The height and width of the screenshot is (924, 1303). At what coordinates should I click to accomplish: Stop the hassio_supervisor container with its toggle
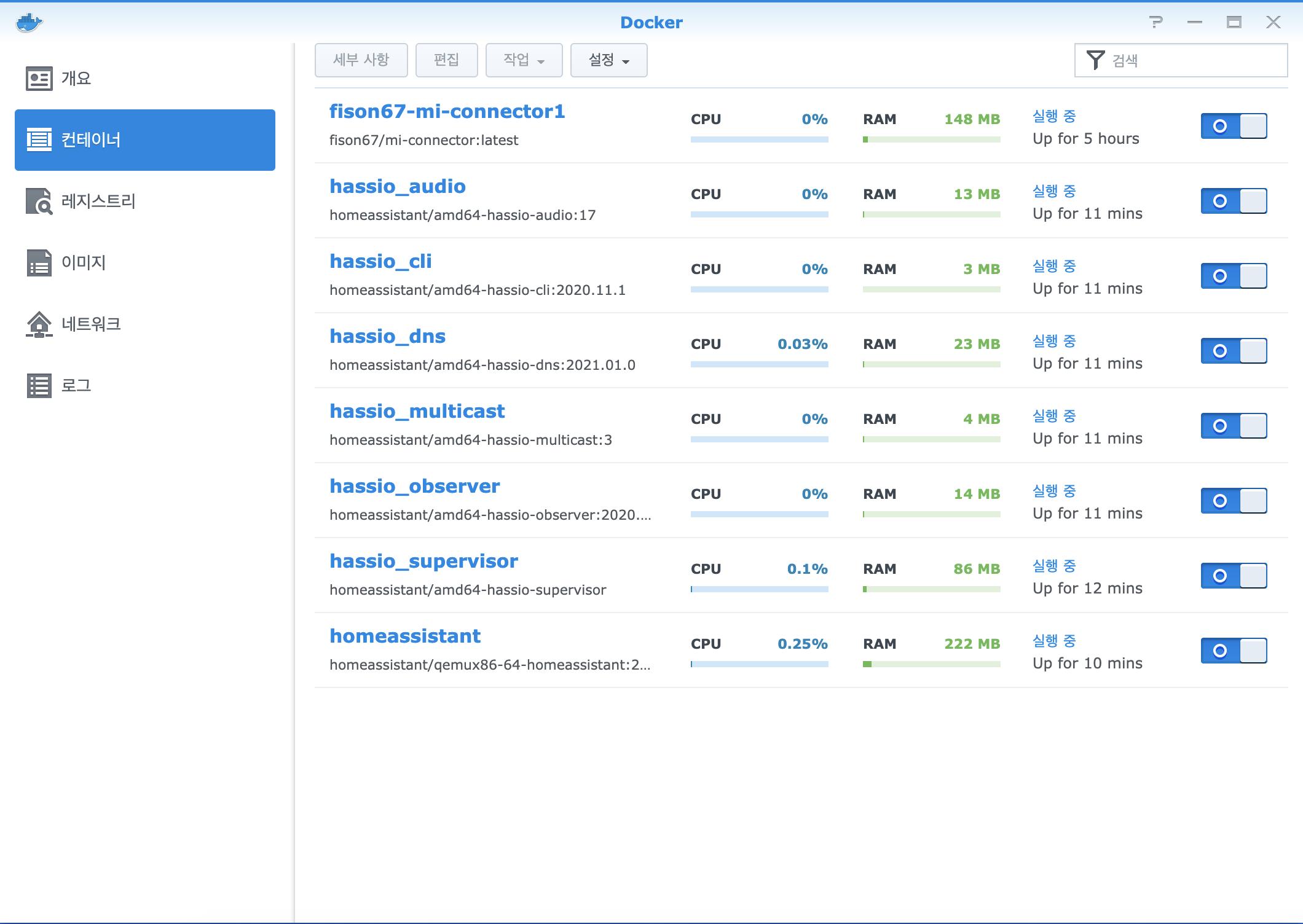click(1234, 576)
